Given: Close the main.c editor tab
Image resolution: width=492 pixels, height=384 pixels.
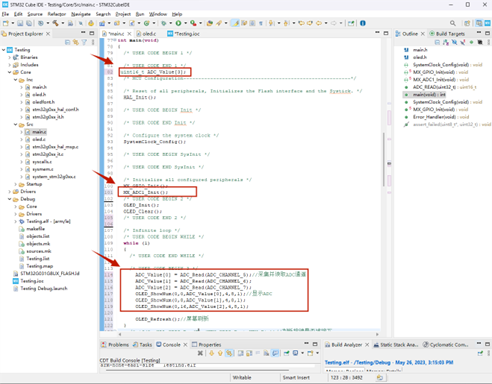Looking at the screenshot, I should (129, 34).
